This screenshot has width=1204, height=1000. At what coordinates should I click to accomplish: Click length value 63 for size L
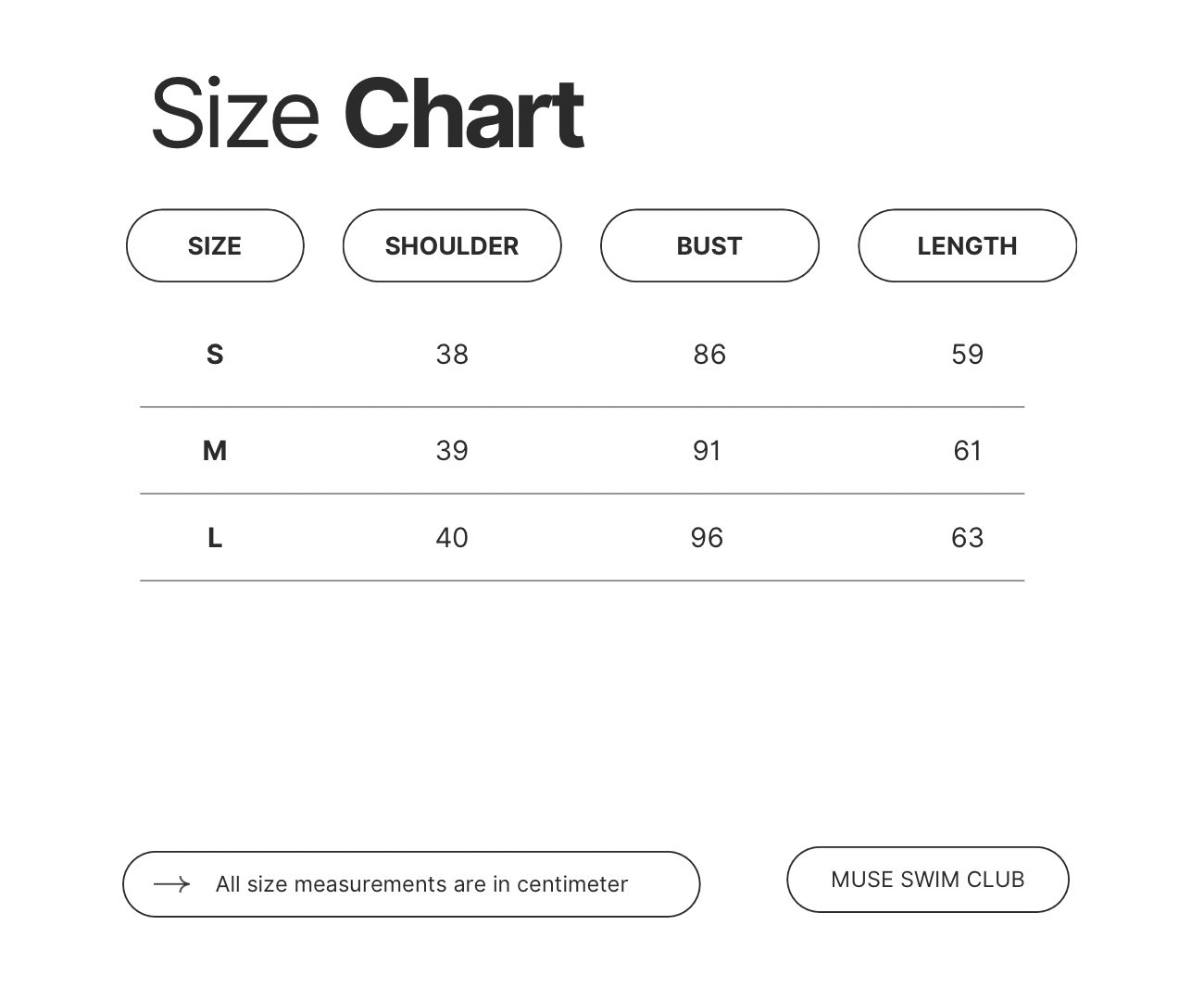tap(967, 538)
